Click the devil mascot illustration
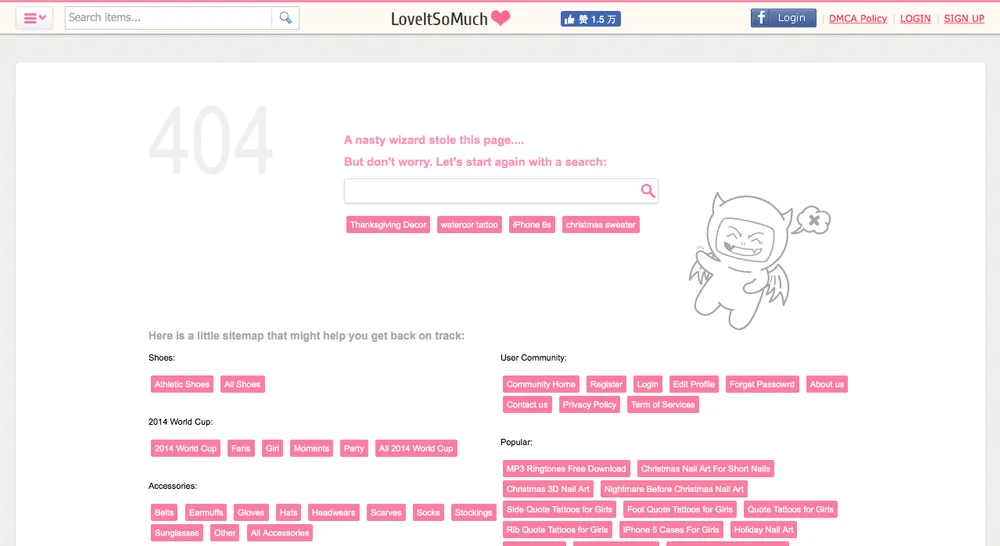Image resolution: width=1000 pixels, height=546 pixels. (750, 258)
